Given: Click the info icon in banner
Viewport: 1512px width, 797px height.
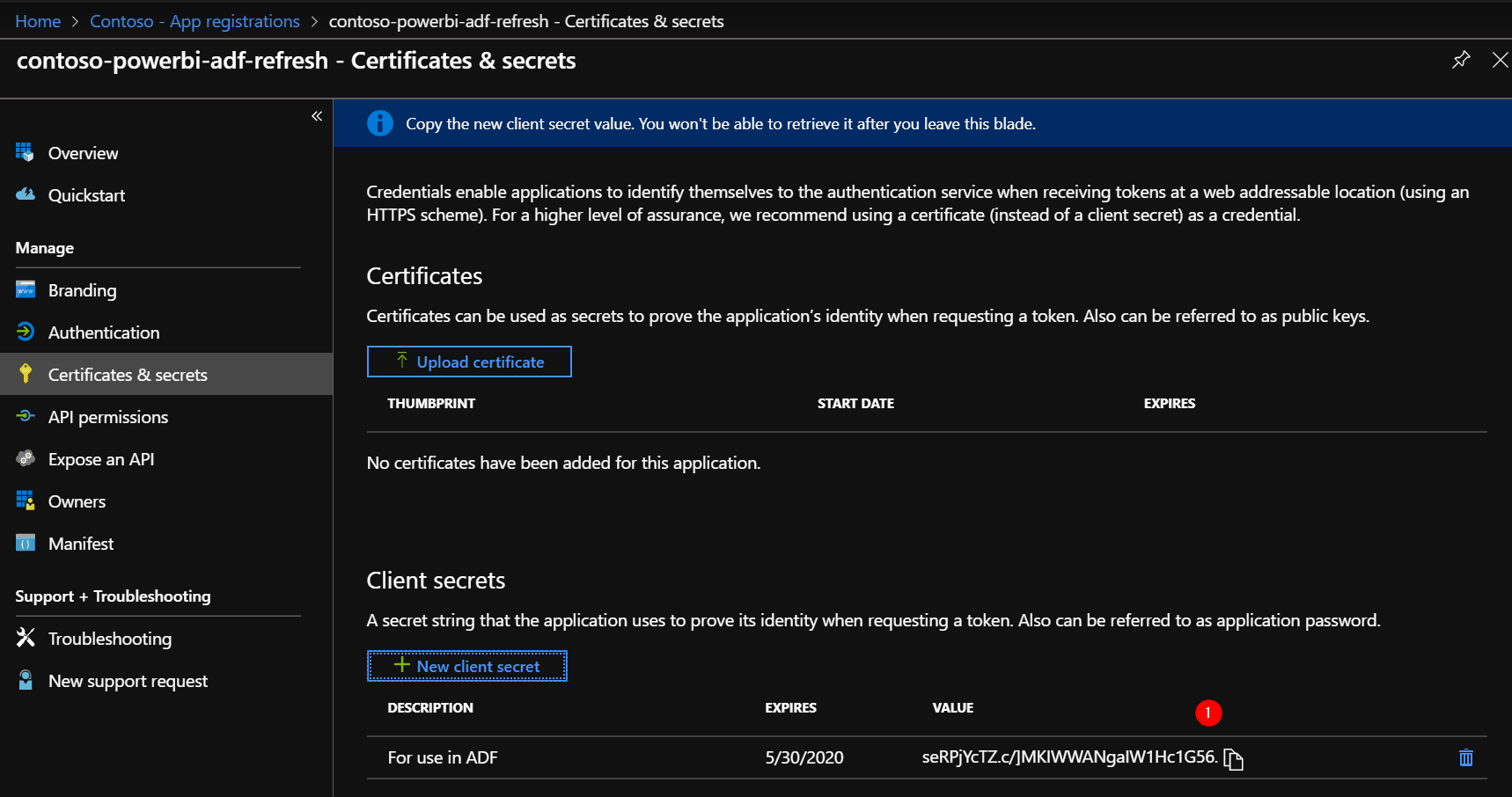Looking at the screenshot, I should tap(380, 123).
